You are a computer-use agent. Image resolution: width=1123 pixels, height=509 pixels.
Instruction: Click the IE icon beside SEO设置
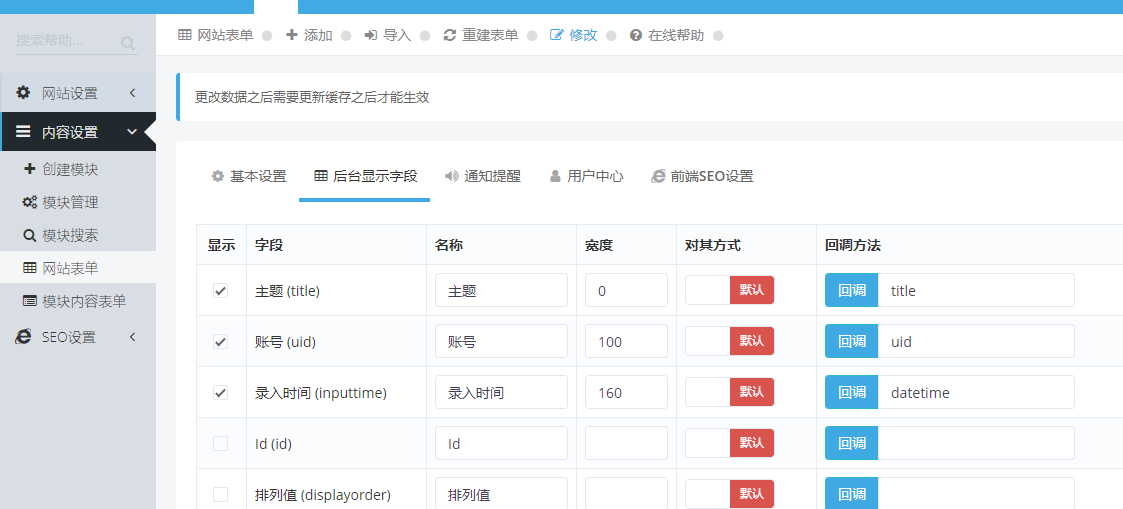click(x=24, y=337)
